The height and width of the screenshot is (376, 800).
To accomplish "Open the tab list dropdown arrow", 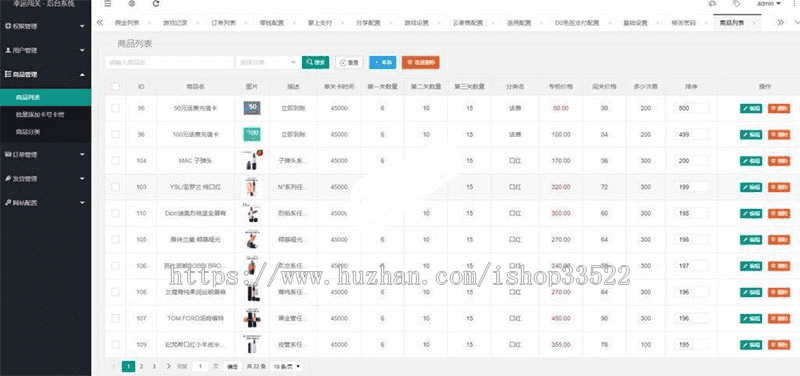I will coord(796,22).
